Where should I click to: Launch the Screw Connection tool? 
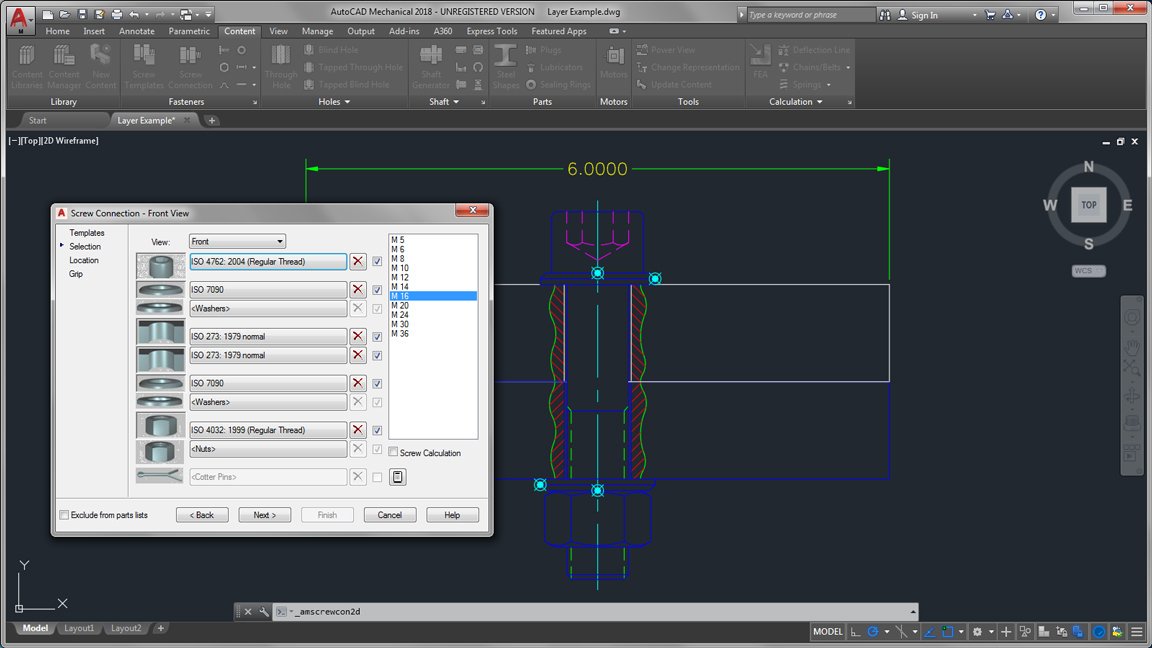pos(190,65)
